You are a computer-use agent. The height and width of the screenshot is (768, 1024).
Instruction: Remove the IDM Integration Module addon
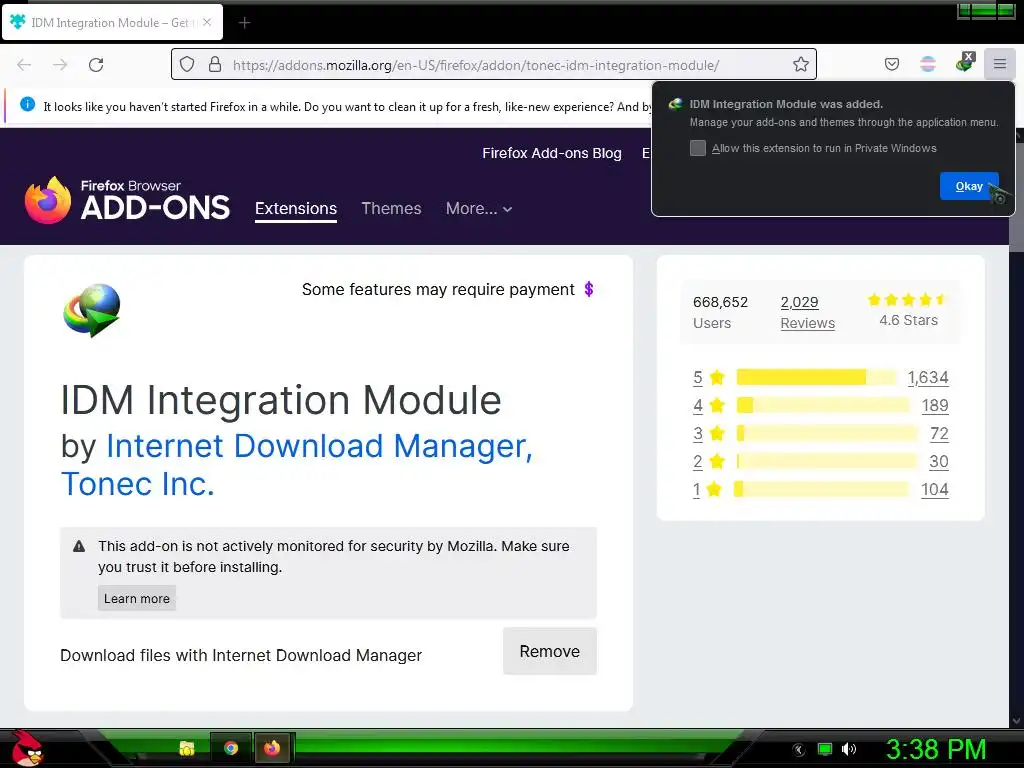tap(550, 651)
